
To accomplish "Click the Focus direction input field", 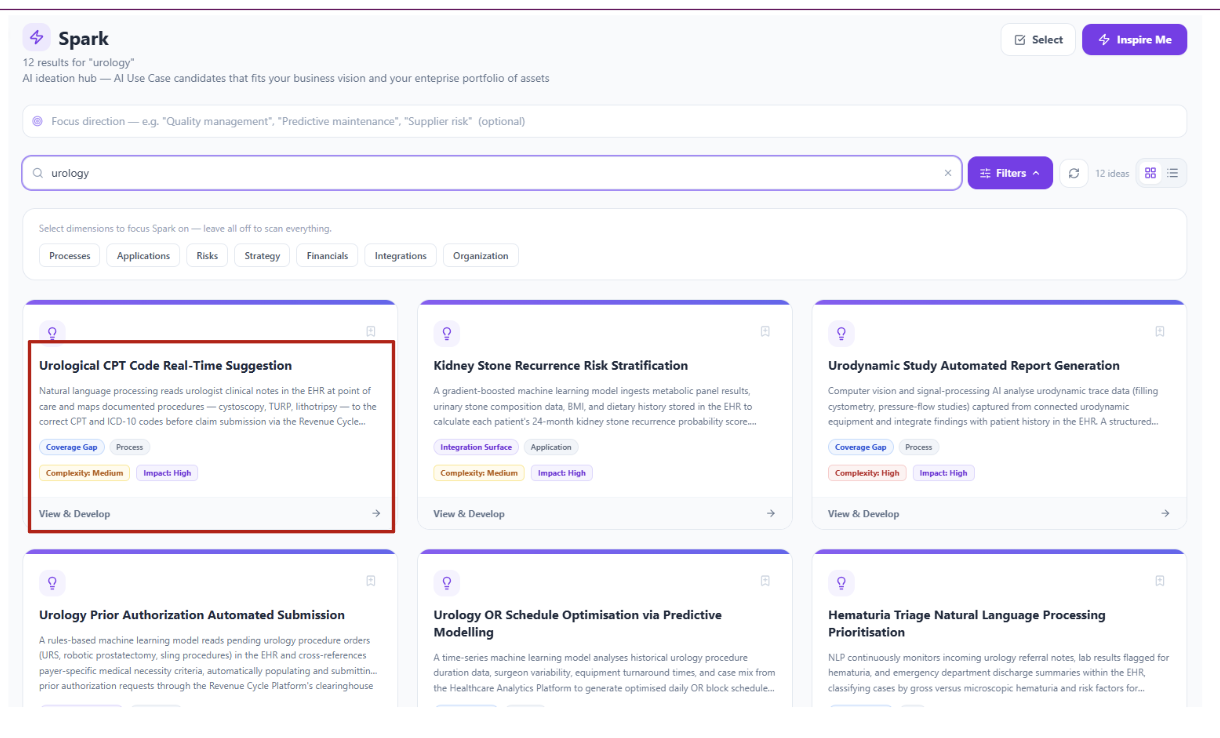I will [x=604, y=121].
